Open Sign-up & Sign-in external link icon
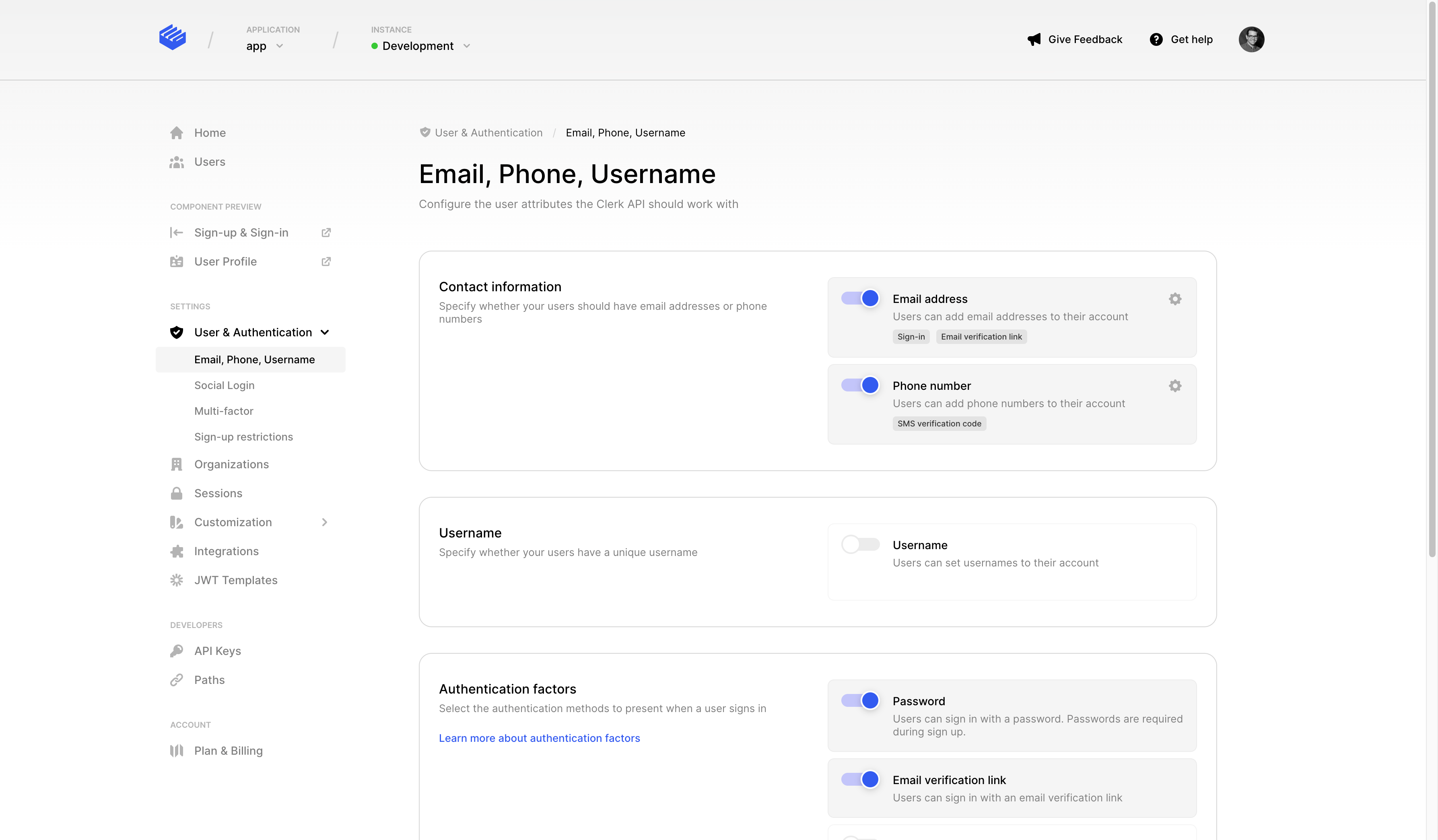Image resolution: width=1438 pixels, height=840 pixels. tap(326, 233)
